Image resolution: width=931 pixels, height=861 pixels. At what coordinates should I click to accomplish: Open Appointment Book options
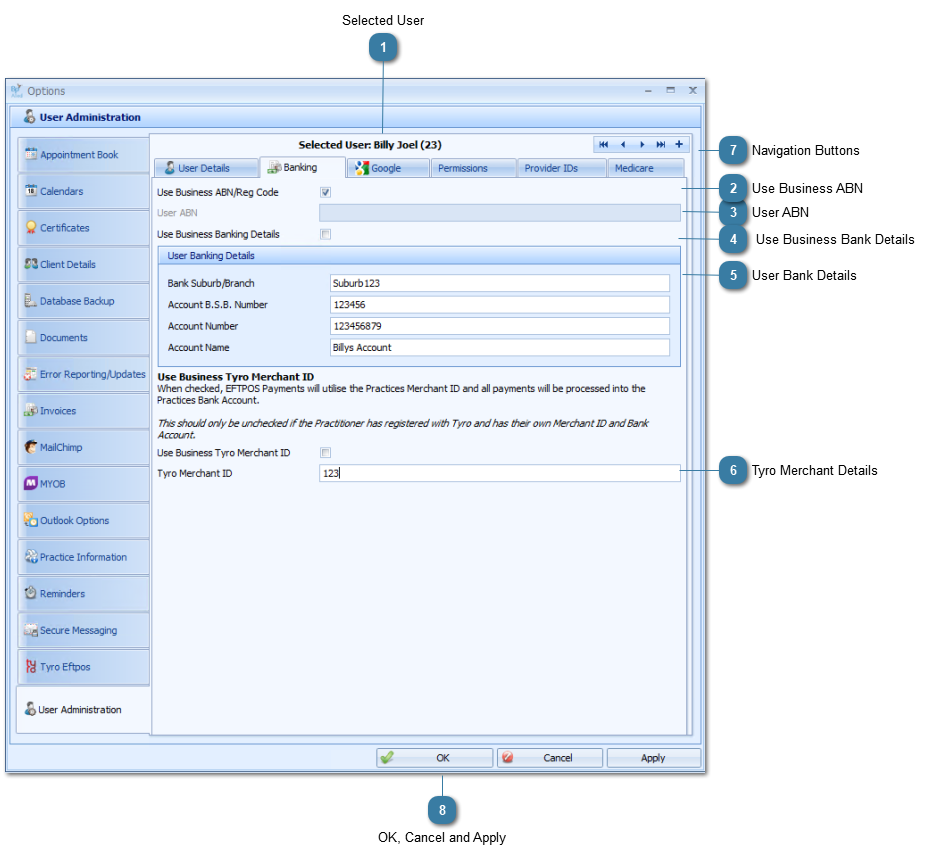83,155
